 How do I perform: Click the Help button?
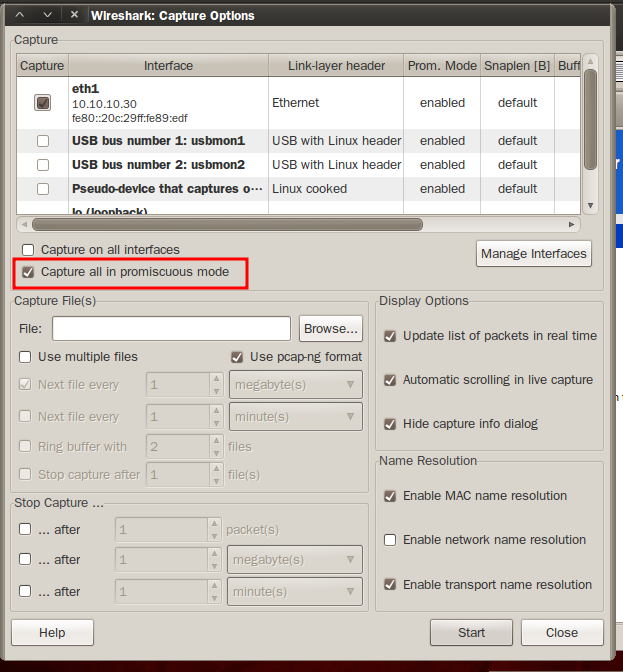point(52,633)
